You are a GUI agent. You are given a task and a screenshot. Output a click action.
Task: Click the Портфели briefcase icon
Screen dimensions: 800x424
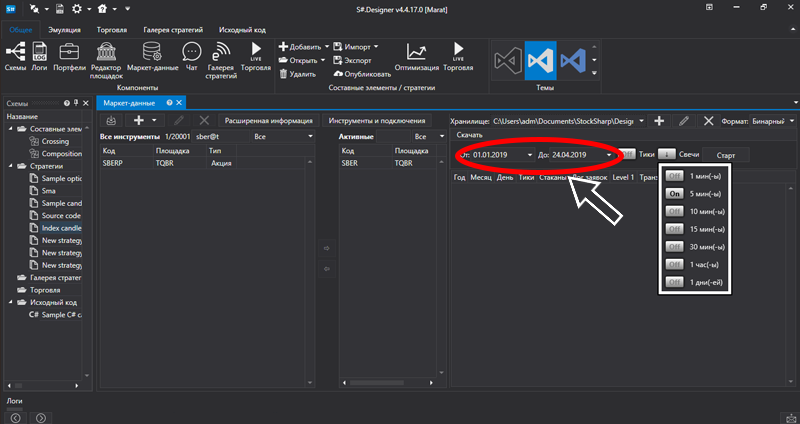[x=70, y=56]
